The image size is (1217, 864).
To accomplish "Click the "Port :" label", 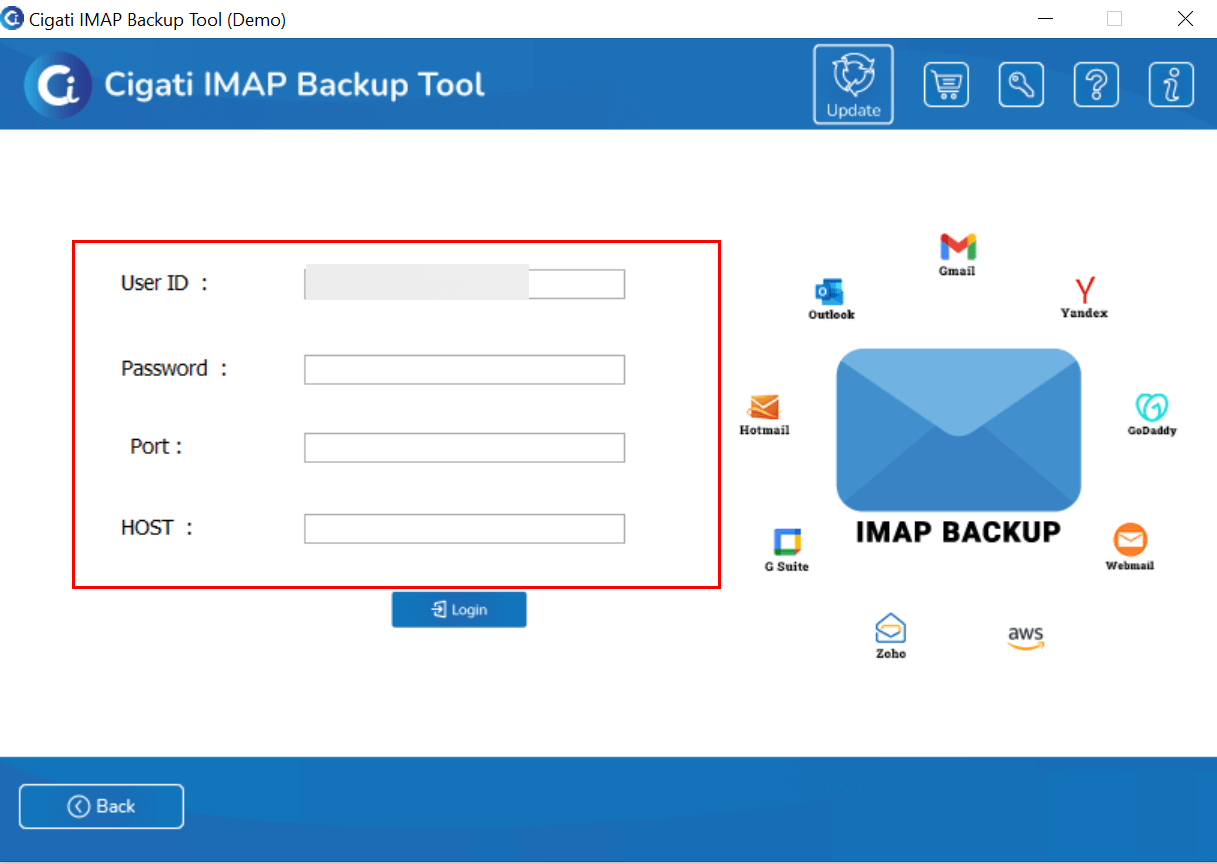I will pyautogui.click(x=156, y=447).
